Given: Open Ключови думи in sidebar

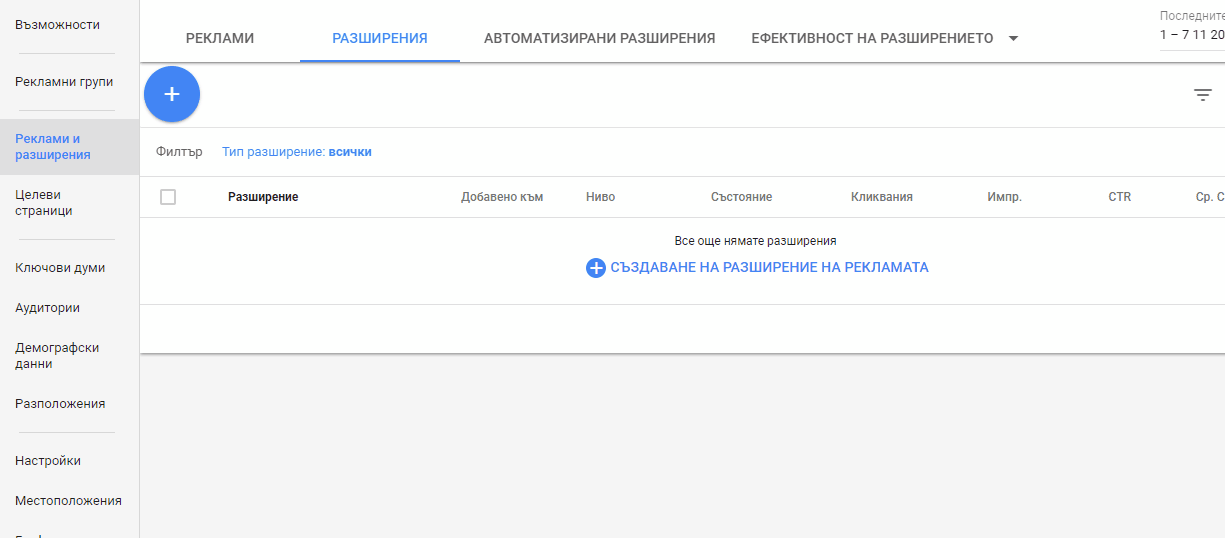Looking at the screenshot, I should [60, 268].
